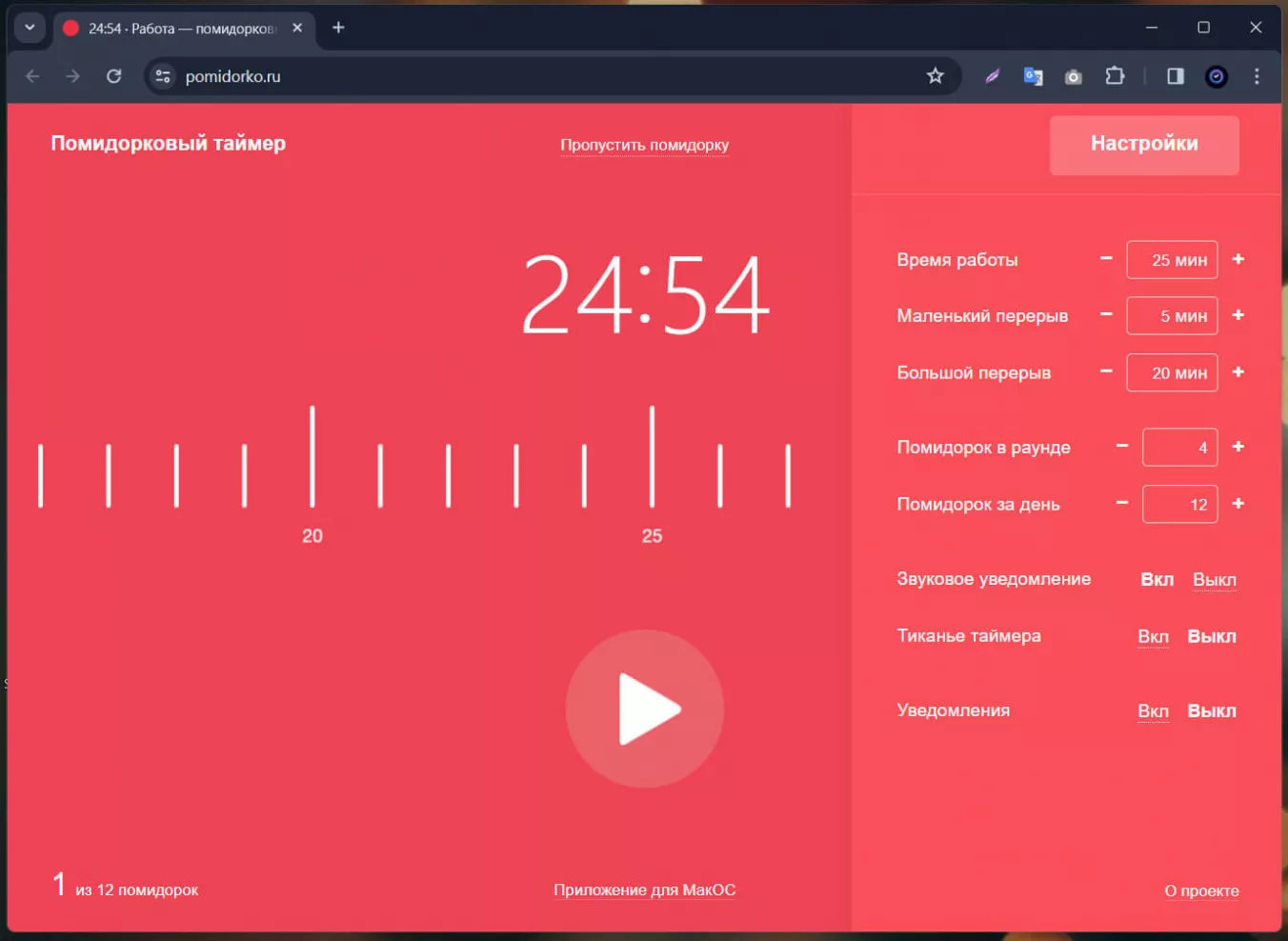Turn on timer ticking (Вкл)
1288x941 pixels.
[x=1153, y=636]
